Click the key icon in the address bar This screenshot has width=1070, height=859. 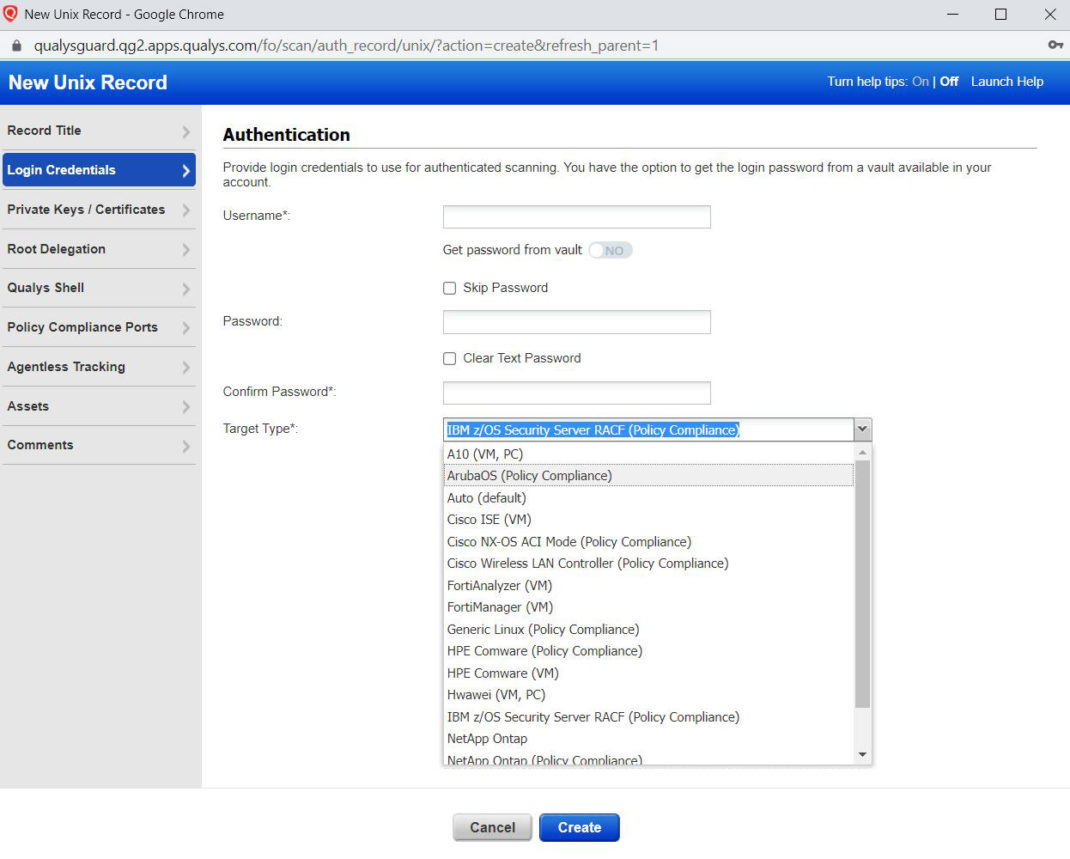tap(1055, 45)
